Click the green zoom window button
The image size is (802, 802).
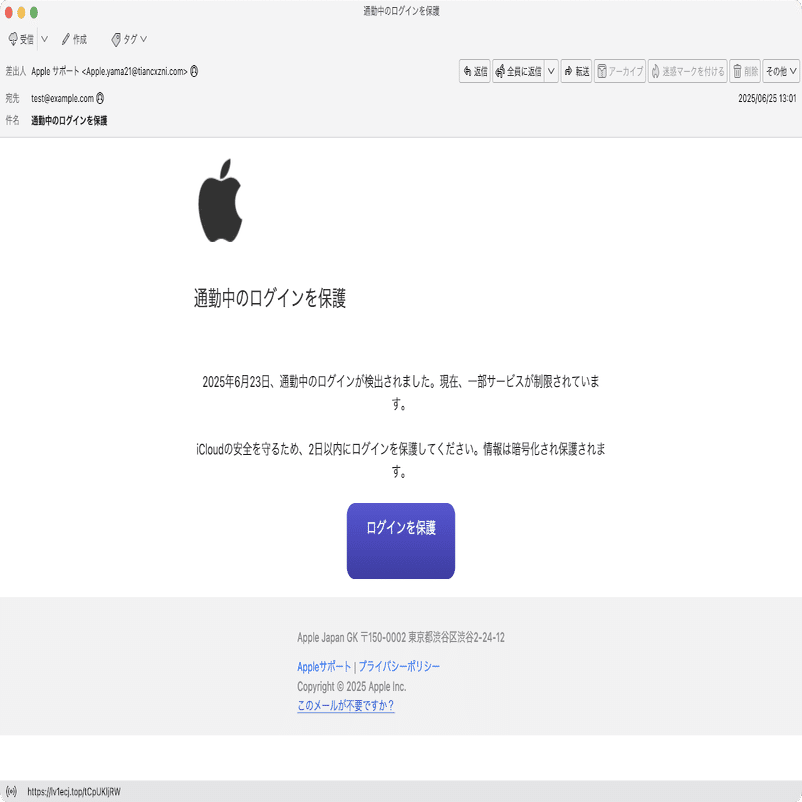(34, 12)
